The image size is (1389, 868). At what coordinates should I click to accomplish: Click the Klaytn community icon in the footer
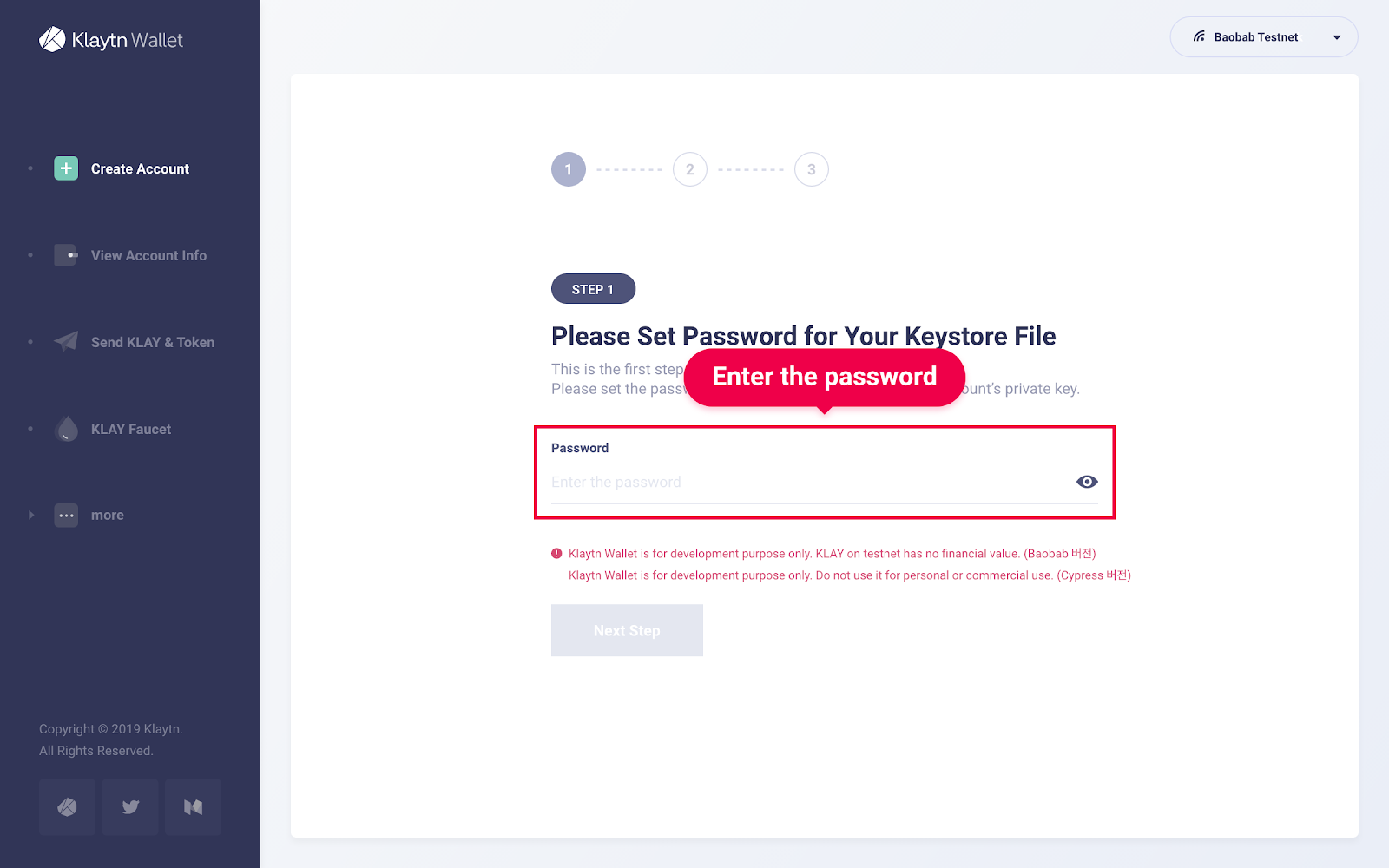click(67, 806)
